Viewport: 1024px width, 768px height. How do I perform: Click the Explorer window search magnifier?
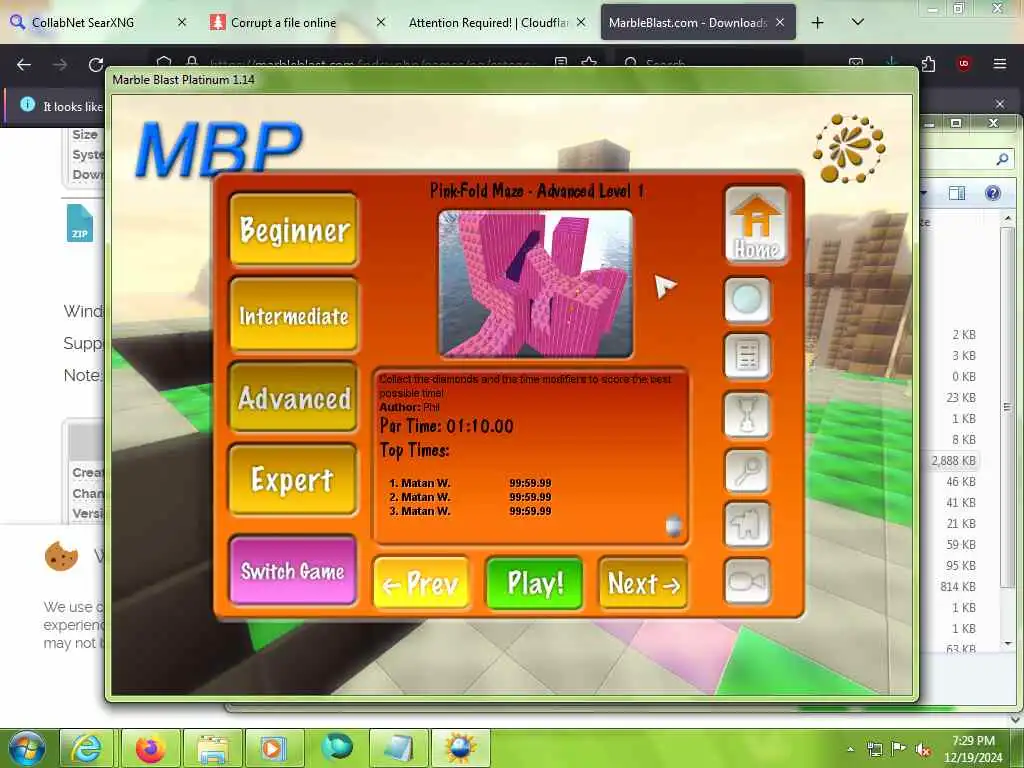pos(1002,159)
